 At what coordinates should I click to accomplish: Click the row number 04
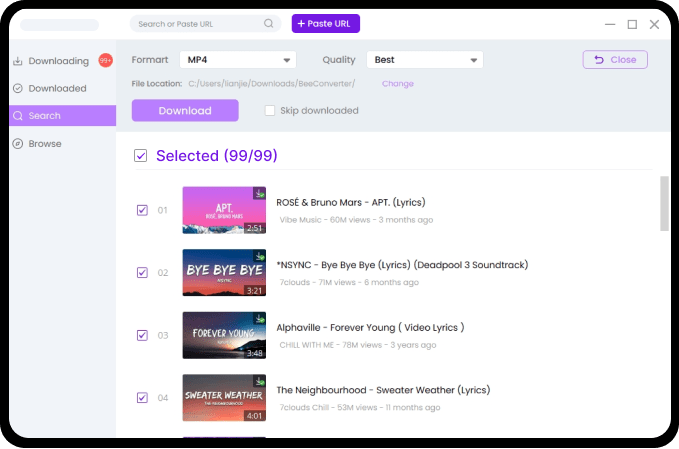tap(162, 398)
